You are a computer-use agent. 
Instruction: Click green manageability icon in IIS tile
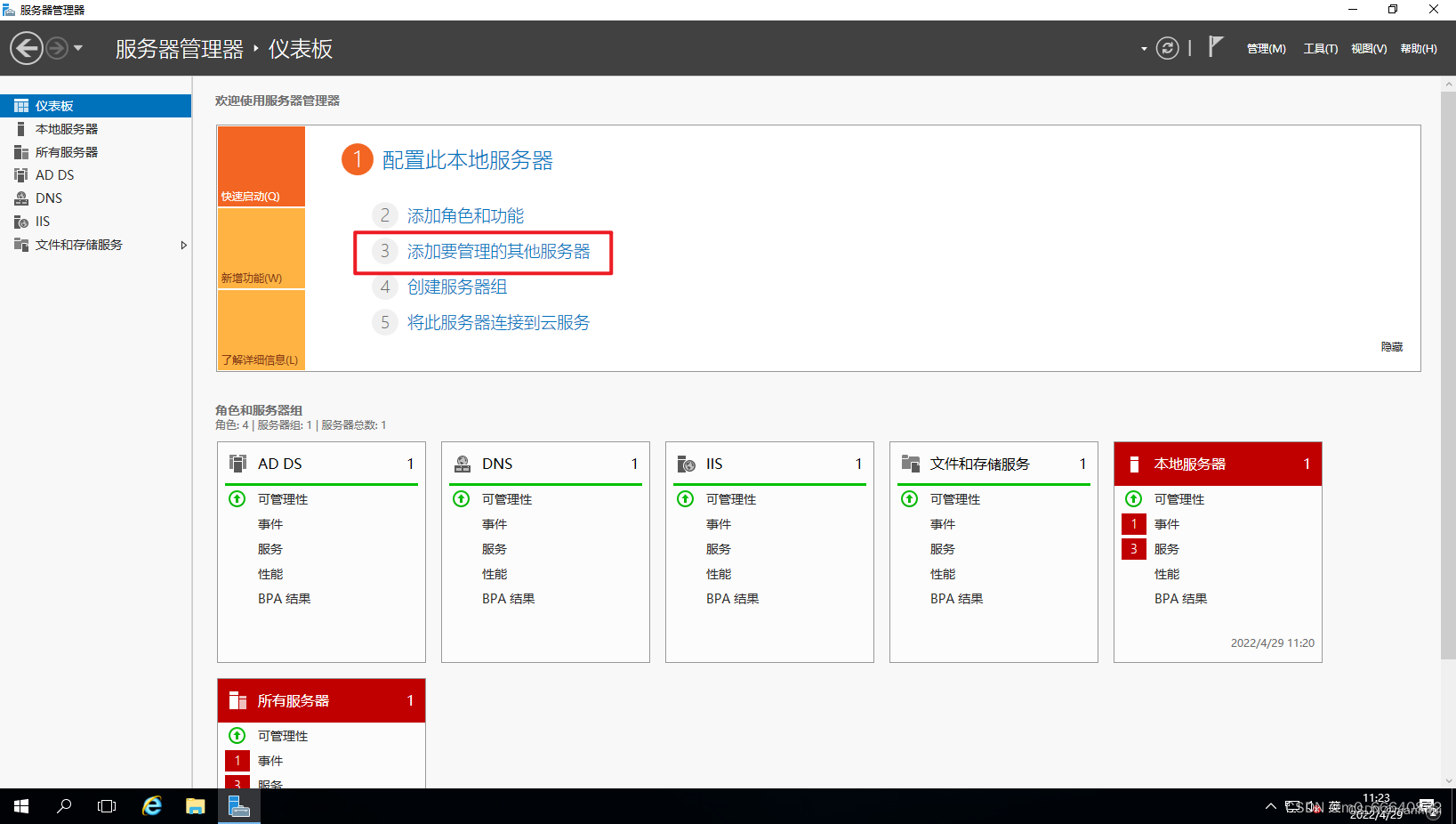(x=686, y=499)
